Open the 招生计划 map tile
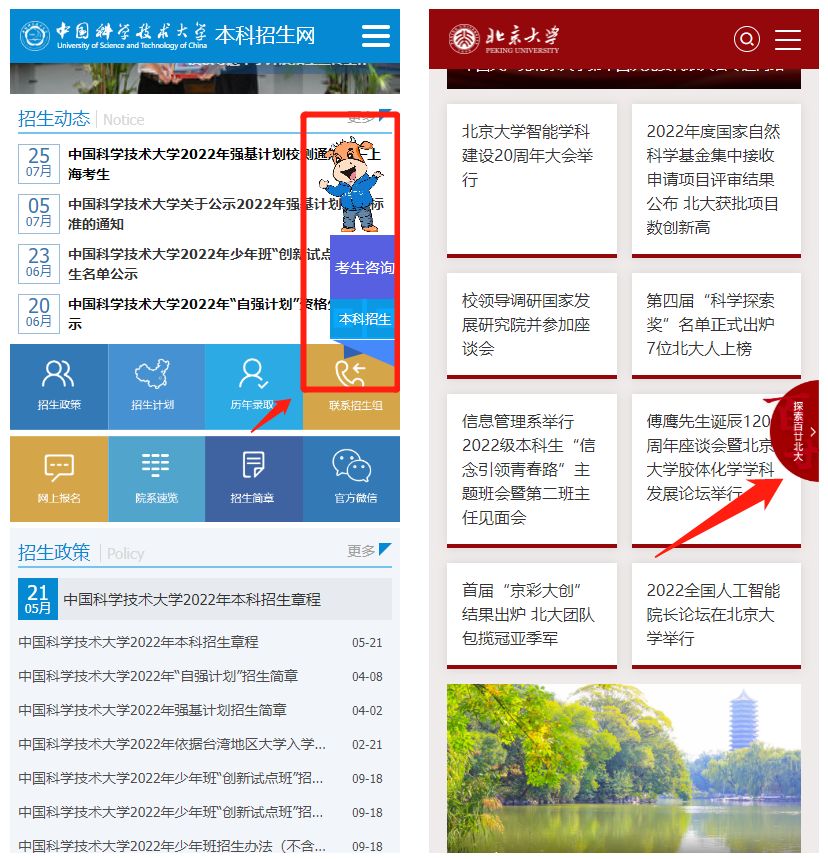The width and height of the screenshot is (828, 859). click(x=157, y=387)
